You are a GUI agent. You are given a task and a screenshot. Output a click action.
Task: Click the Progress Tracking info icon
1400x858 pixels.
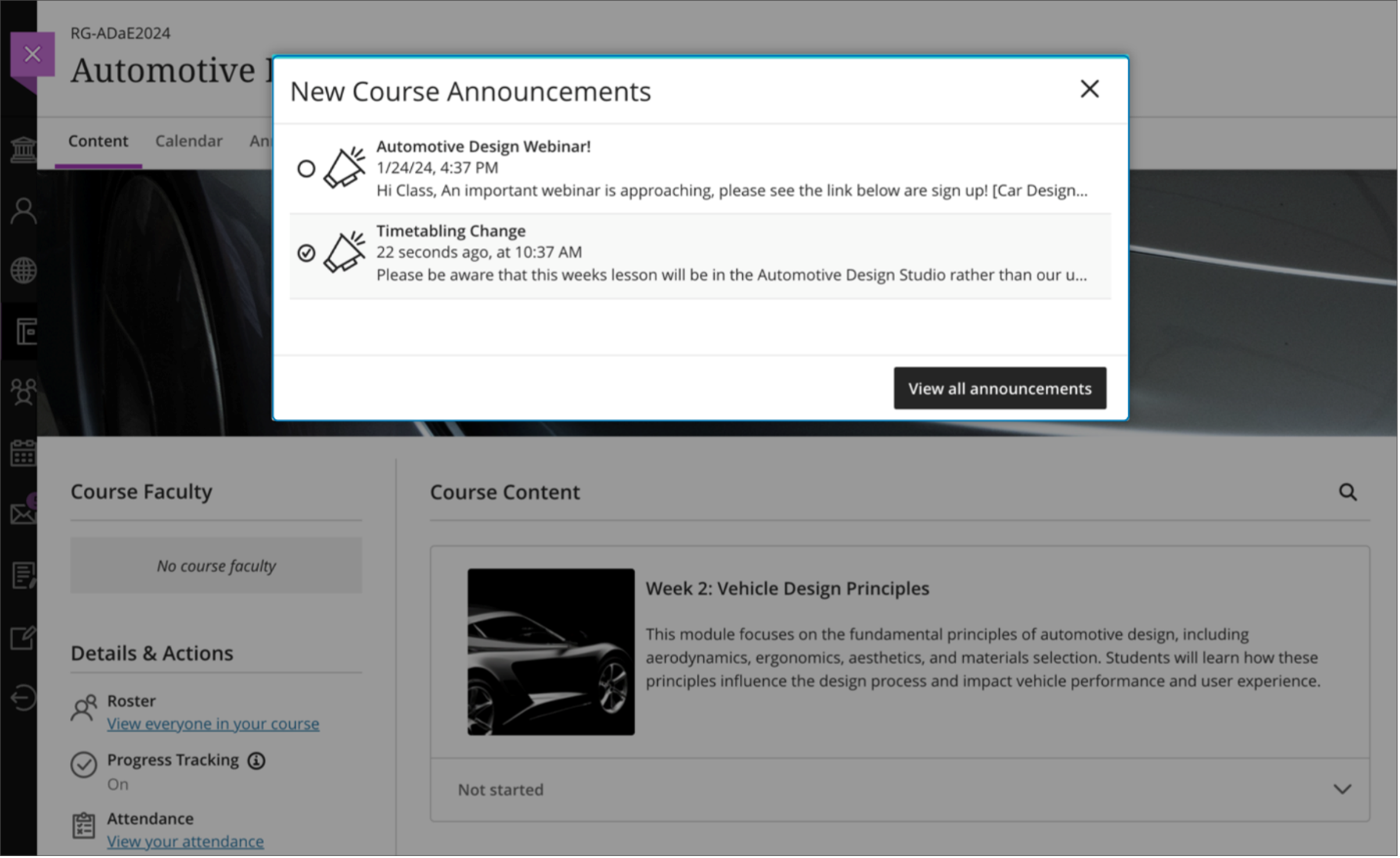(x=256, y=760)
